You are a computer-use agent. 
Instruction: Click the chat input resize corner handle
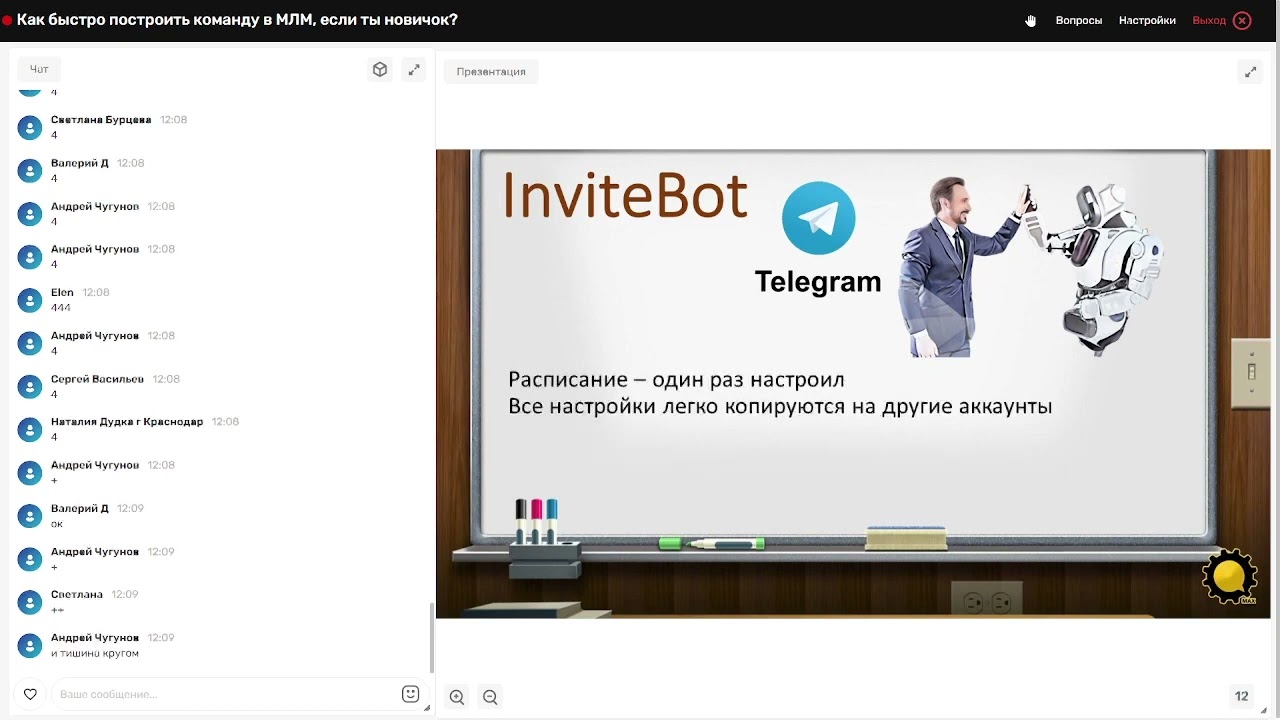coord(427,707)
